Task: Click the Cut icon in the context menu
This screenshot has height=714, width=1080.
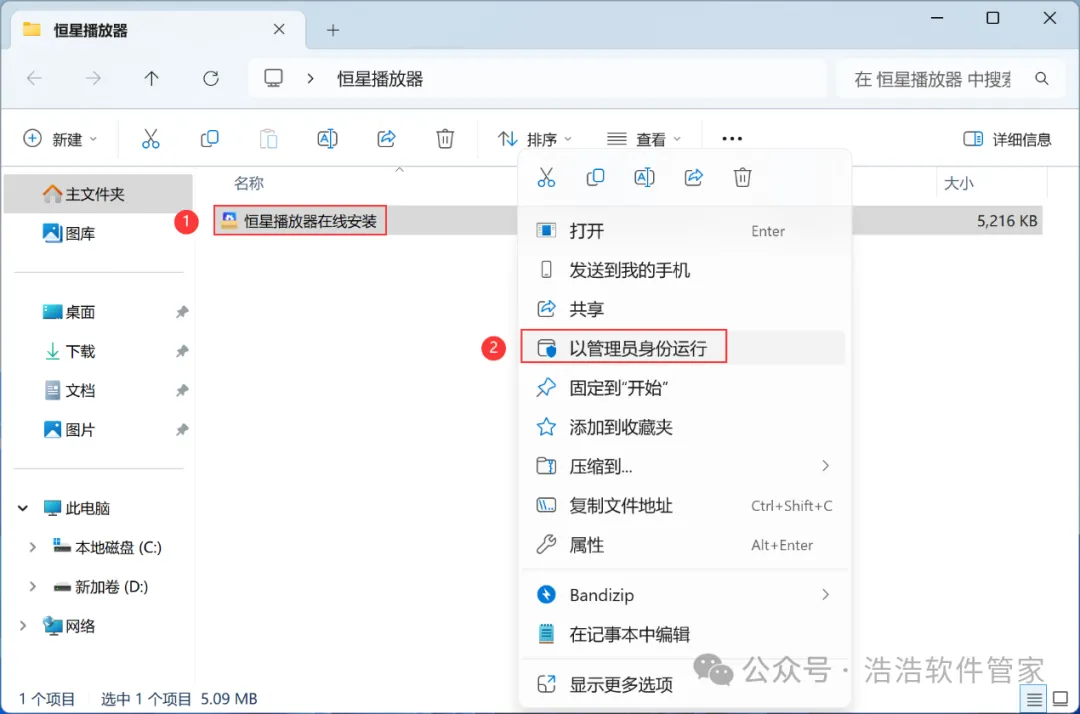Action: (546, 178)
